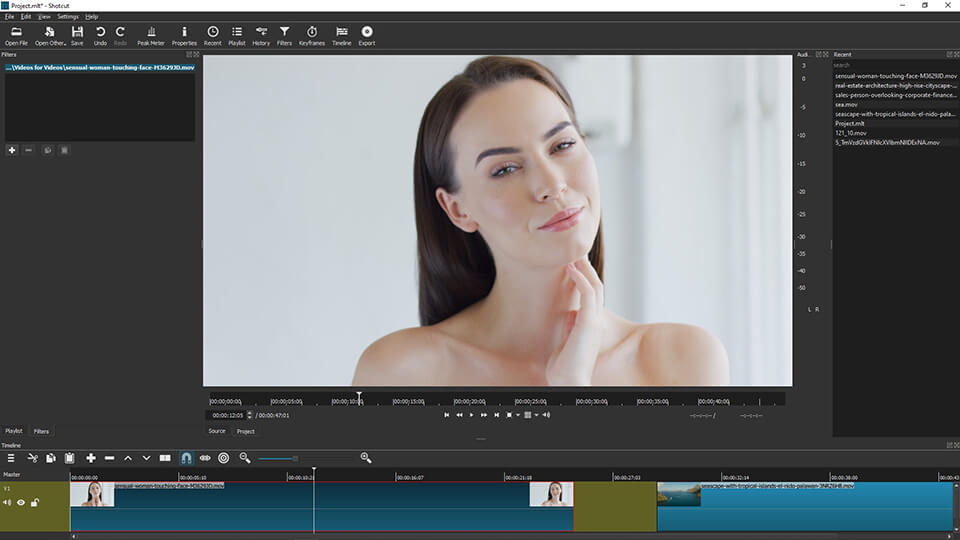Click the Peak Meter toolbar icon
This screenshot has height=540, width=960.
click(x=151, y=35)
